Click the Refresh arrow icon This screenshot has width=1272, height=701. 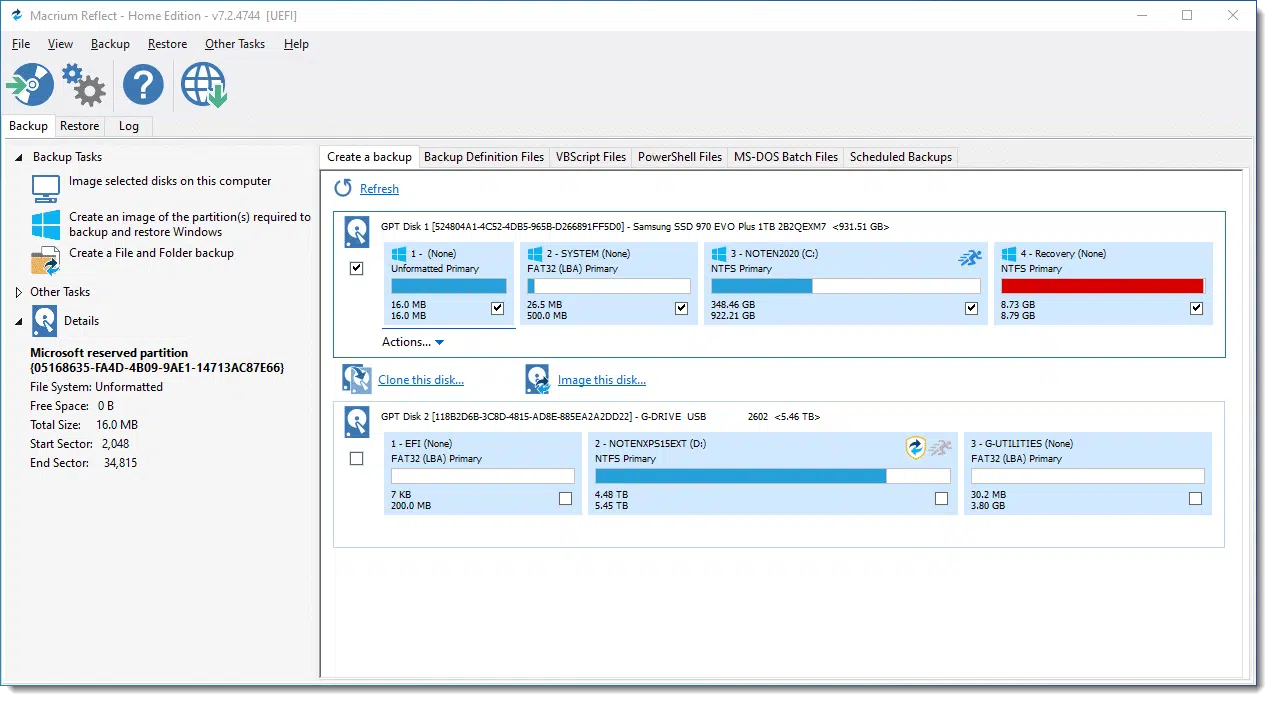point(343,188)
